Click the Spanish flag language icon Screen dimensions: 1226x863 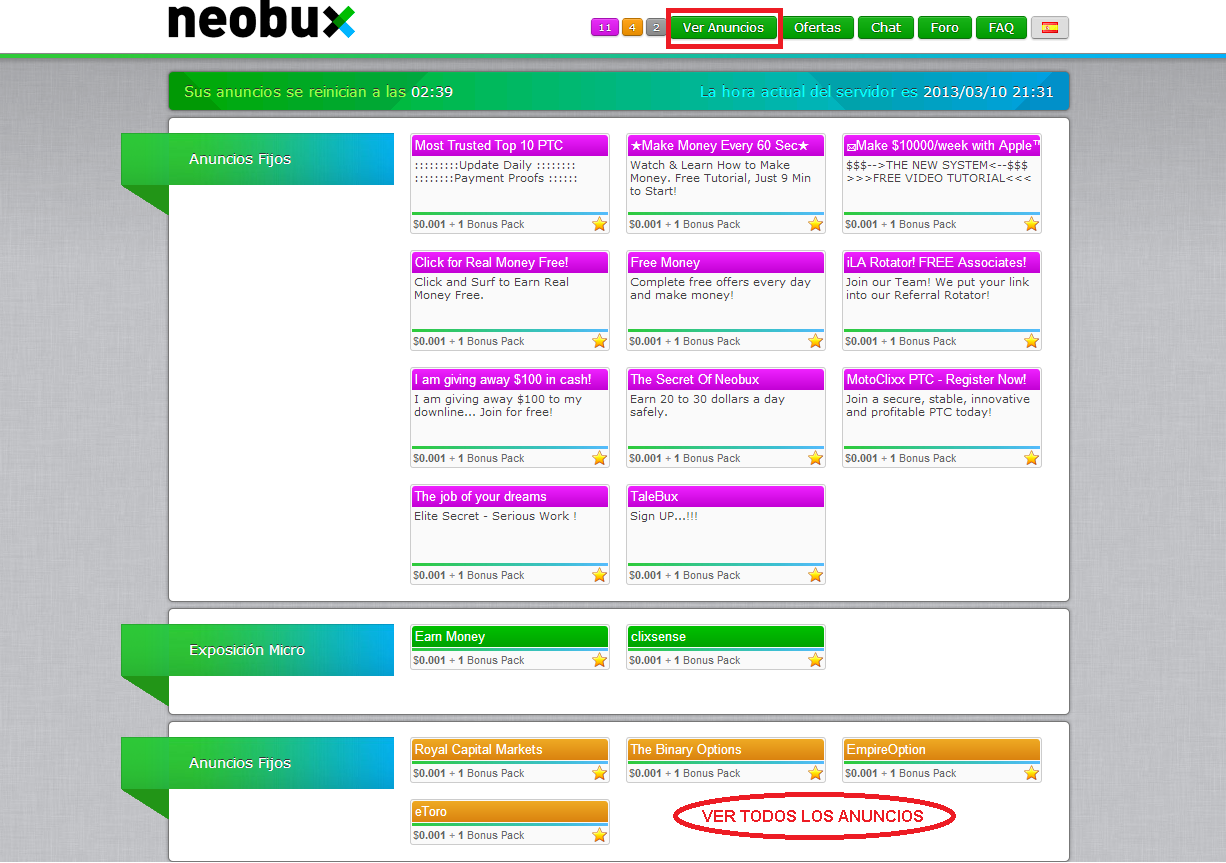click(x=1050, y=28)
